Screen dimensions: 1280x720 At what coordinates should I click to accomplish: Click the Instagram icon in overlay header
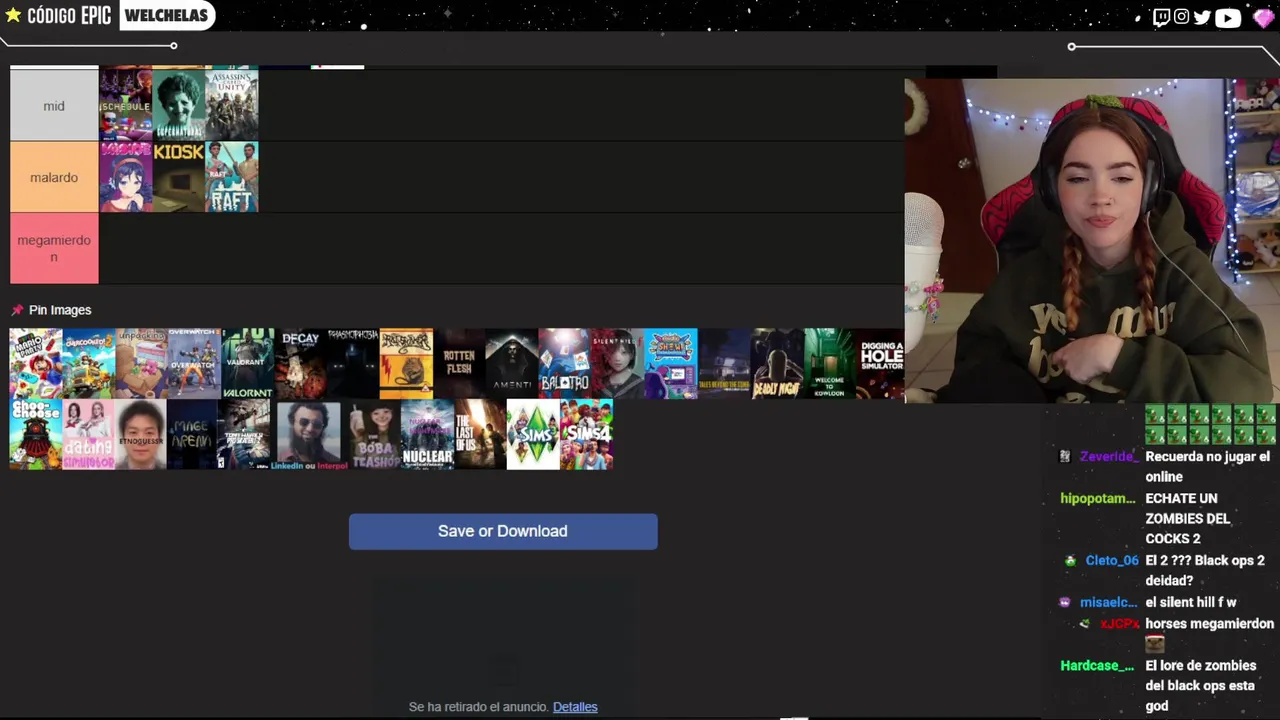pyautogui.click(x=1181, y=17)
